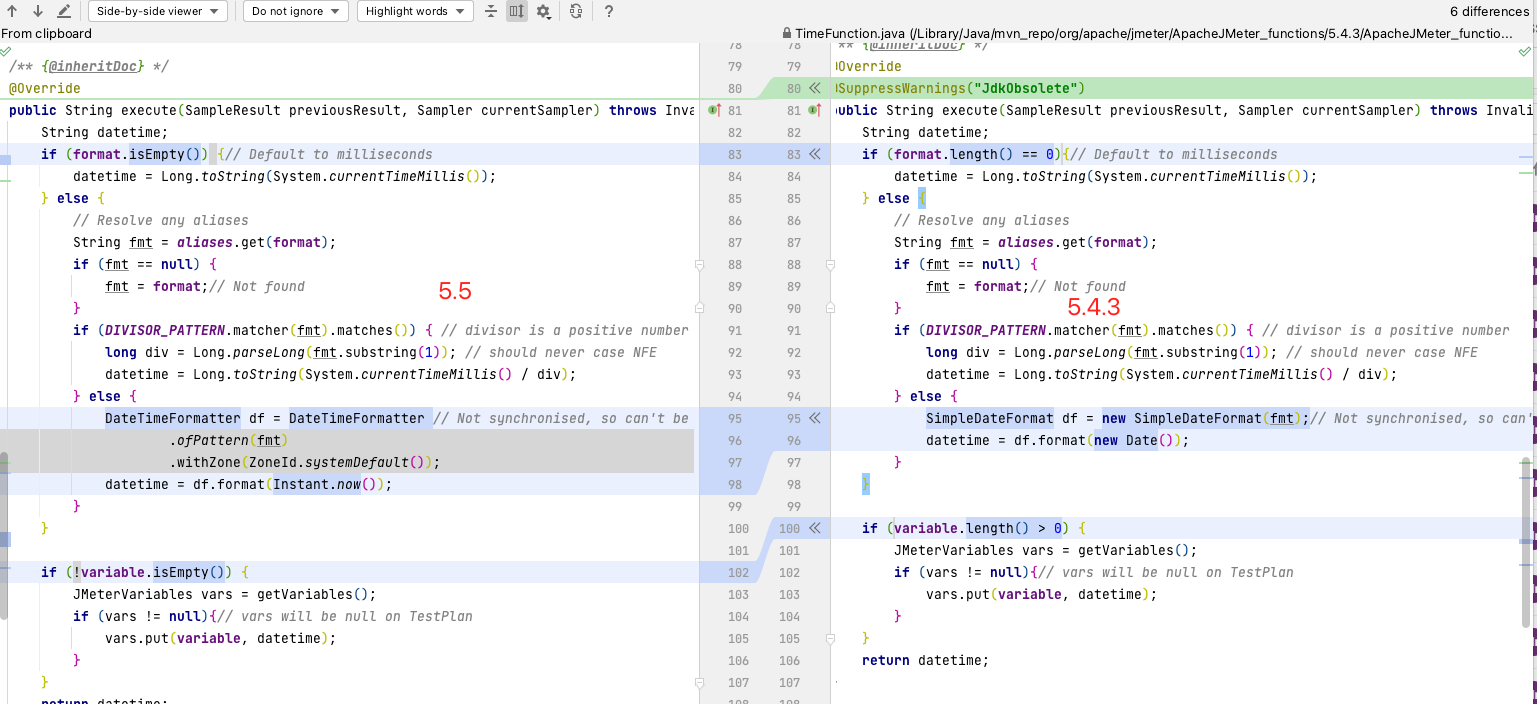Click the 6 differences counter
Screen dimensions: 1537x704
[x=1491, y=11]
